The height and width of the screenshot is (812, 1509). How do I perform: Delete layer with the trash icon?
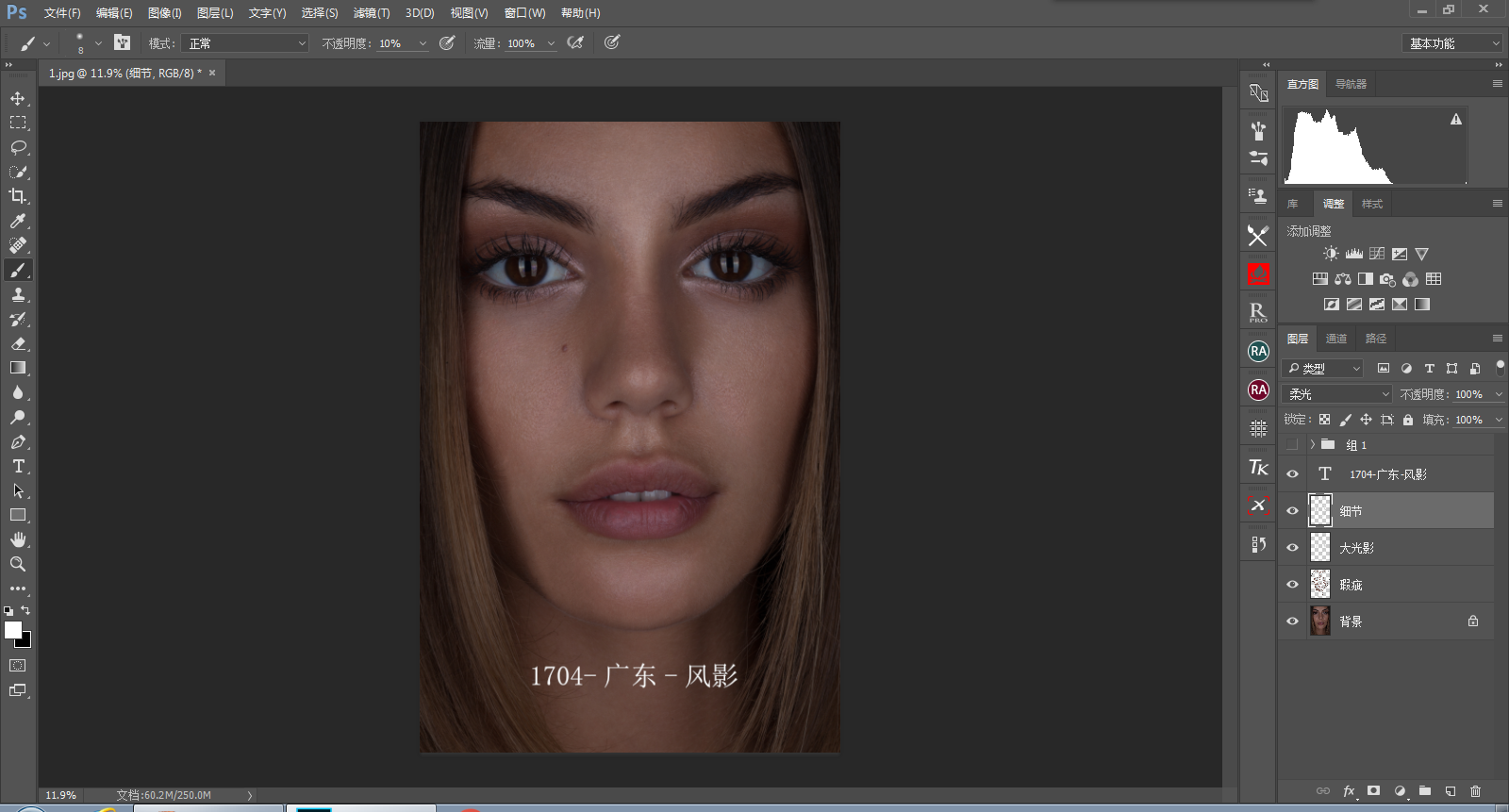(1476, 791)
